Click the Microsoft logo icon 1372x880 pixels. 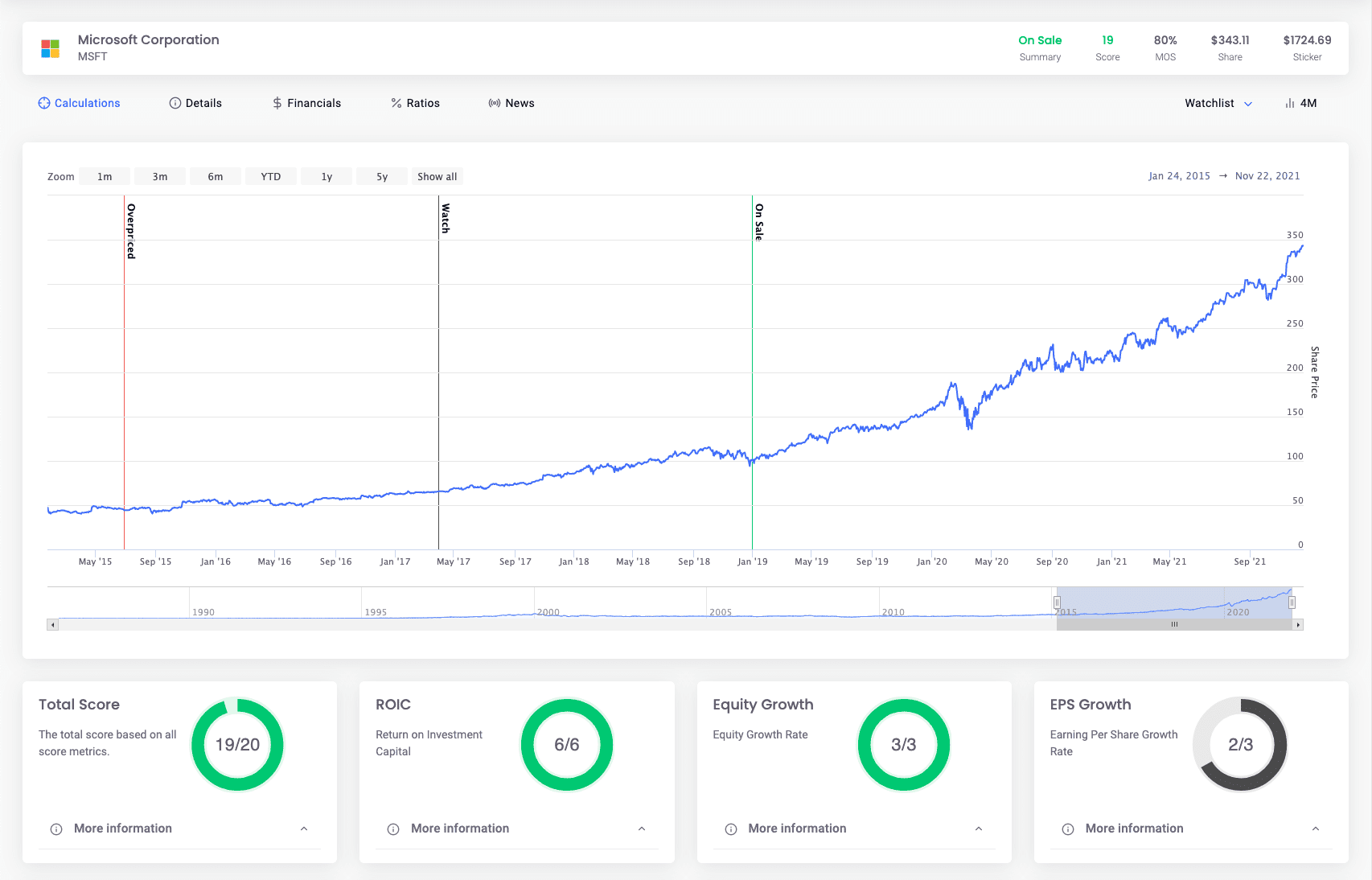(50, 48)
